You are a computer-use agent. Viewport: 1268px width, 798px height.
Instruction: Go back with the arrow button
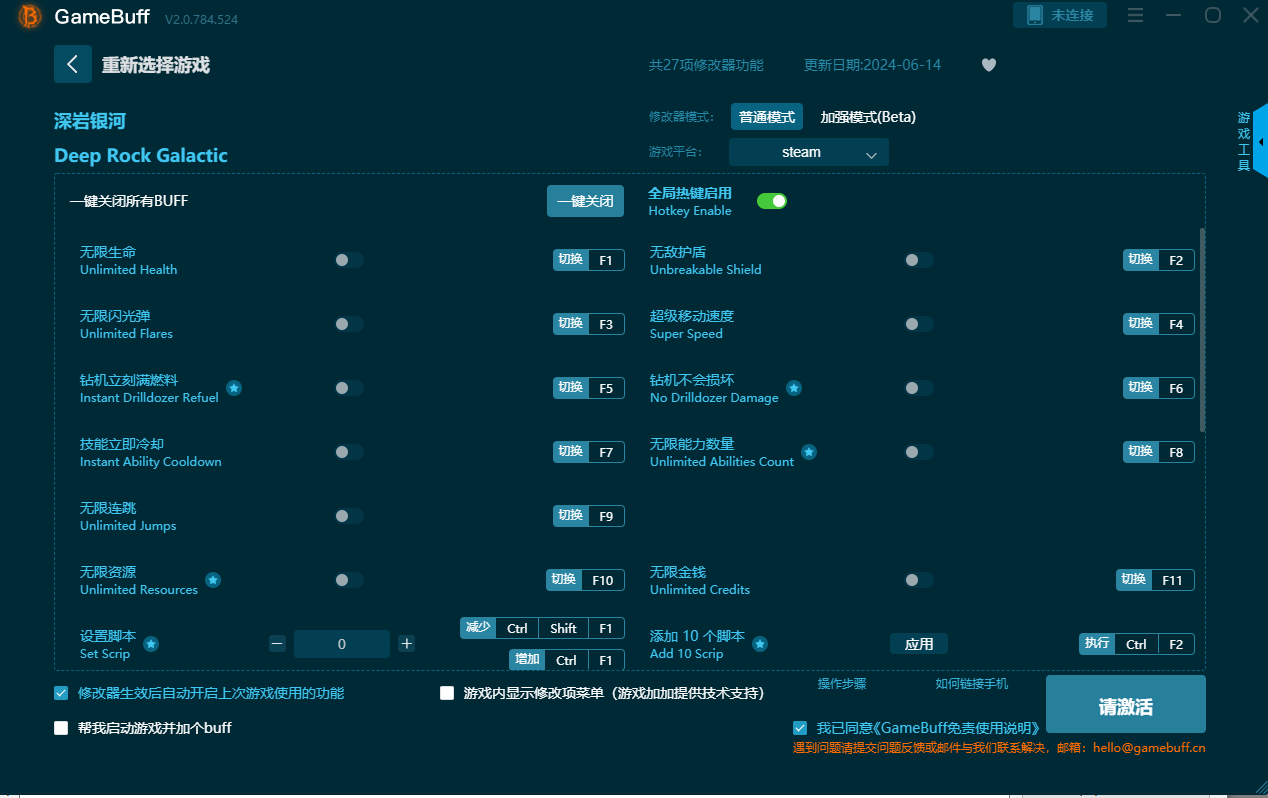(72, 64)
